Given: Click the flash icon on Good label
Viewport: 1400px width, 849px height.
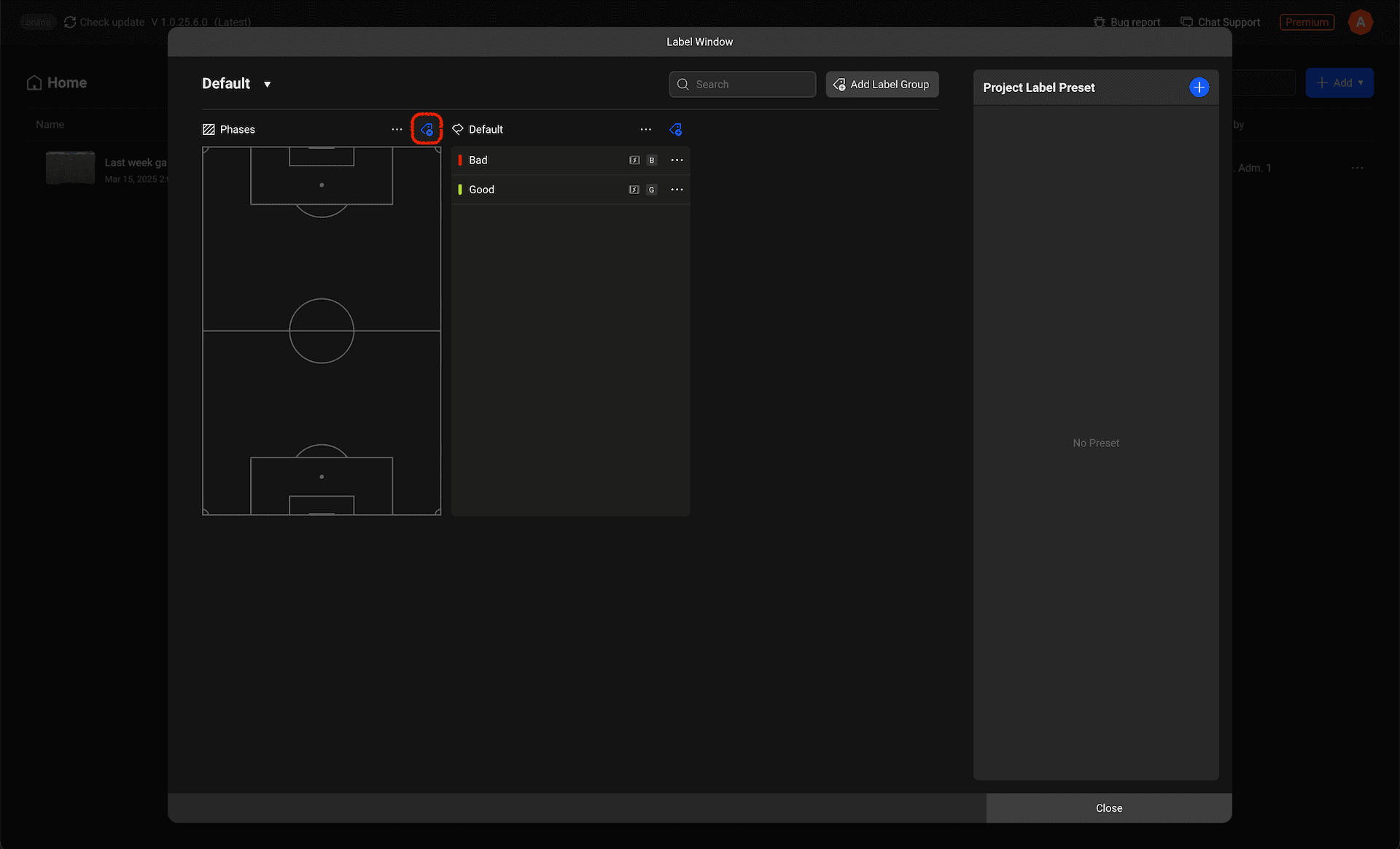Looking at the screenshot, I should click(x=634, y=190).
